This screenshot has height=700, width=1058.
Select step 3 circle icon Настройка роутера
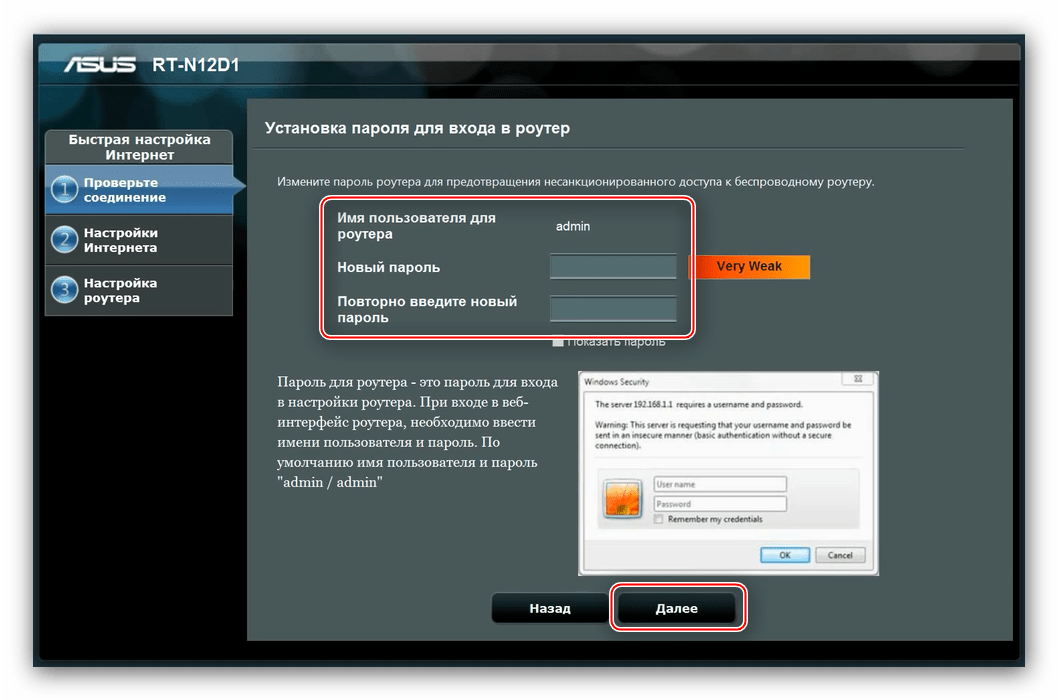coord(65,290)
